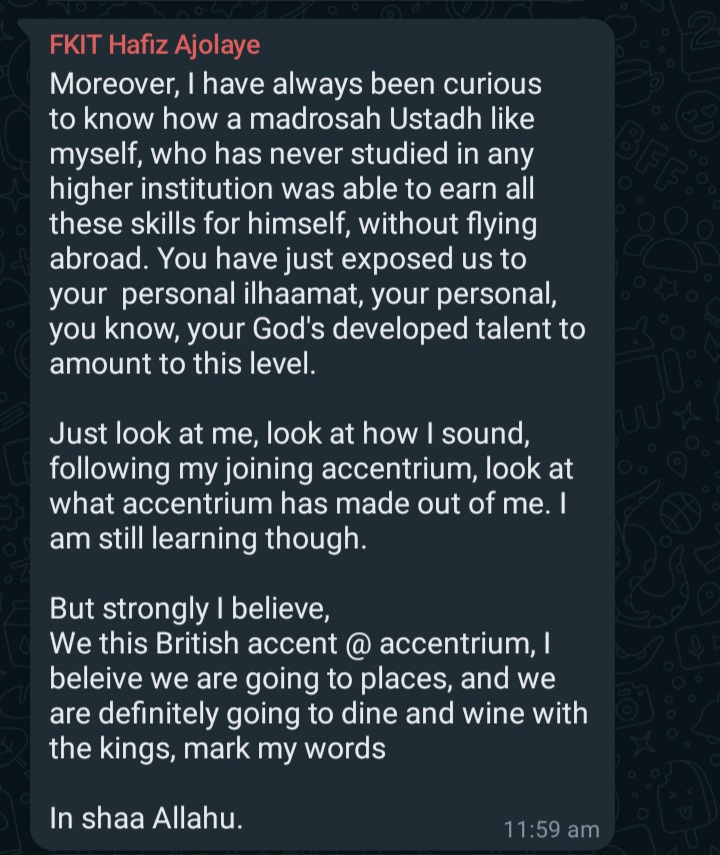Screen dimensions: 720x855
Task: Tap "are definitely going to dine and wine with"
Action: (x=319, y=713)
